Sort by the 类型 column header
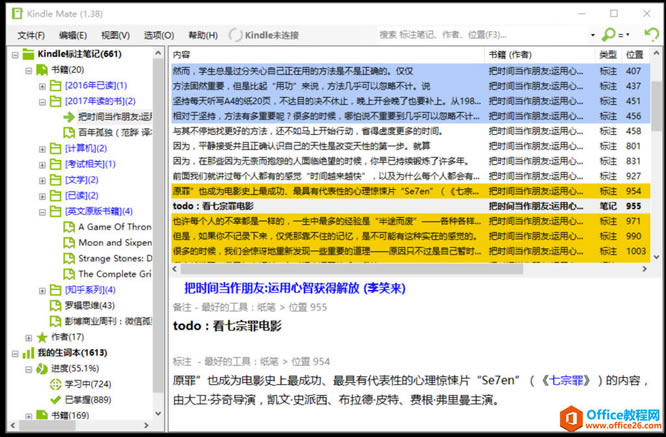The width and height of the screenshot is (666, 437). 608,55
